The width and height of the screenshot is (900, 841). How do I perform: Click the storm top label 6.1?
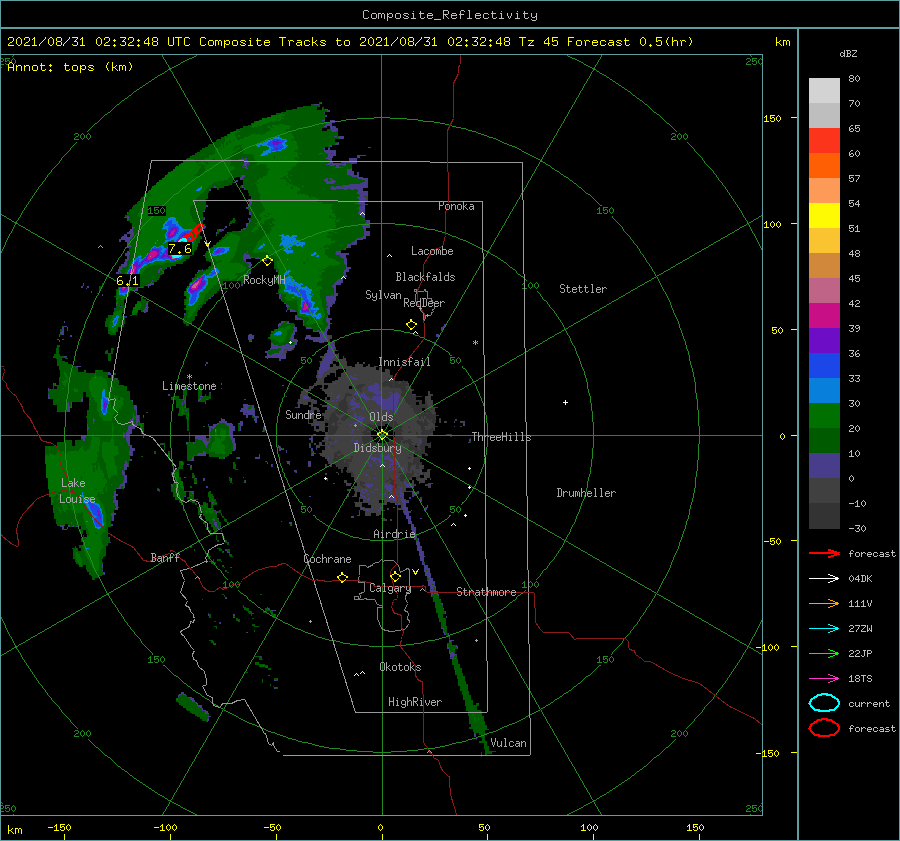pyautogui.click(x=127, y=281)
